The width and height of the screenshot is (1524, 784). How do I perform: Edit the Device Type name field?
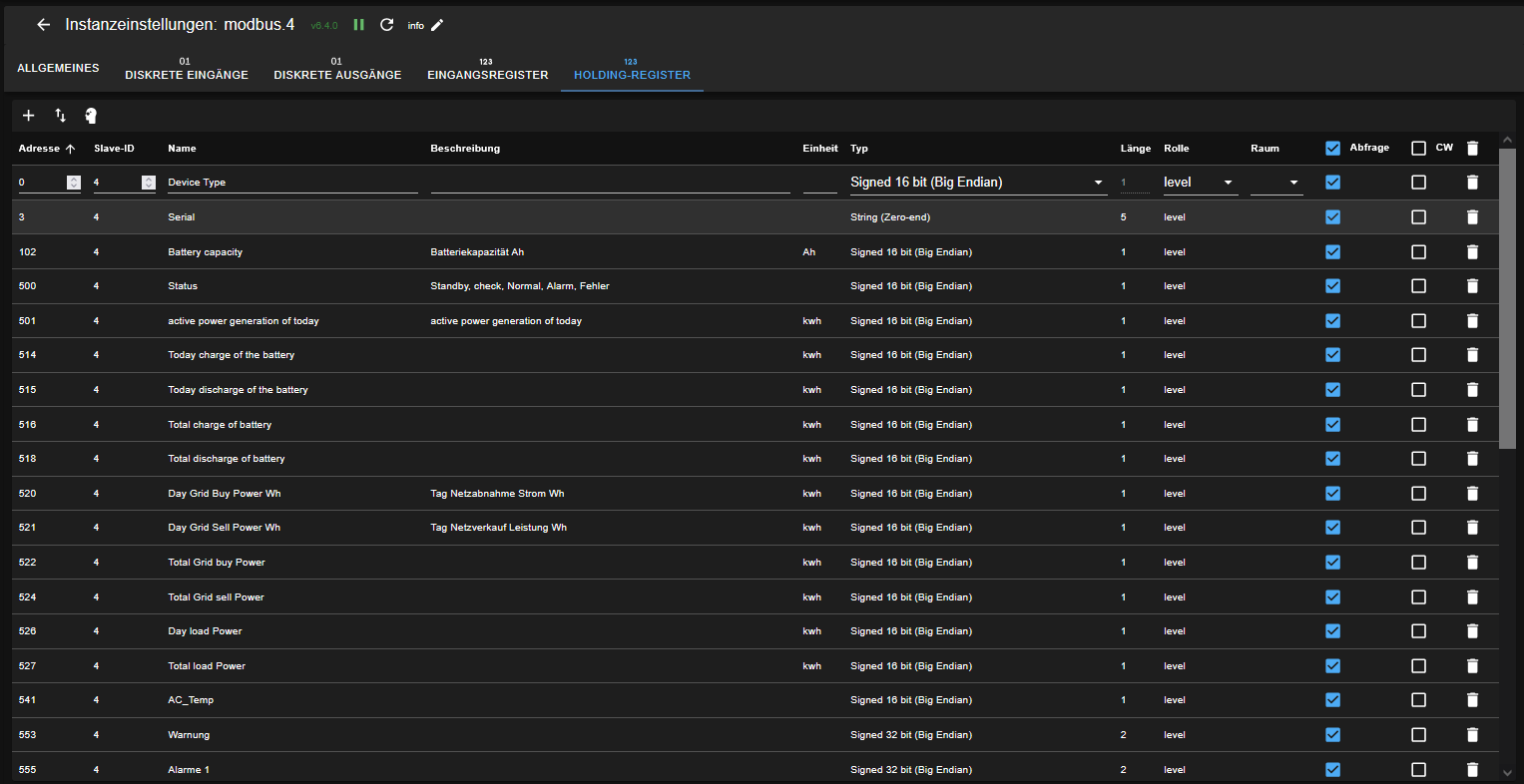coord(292,183)
